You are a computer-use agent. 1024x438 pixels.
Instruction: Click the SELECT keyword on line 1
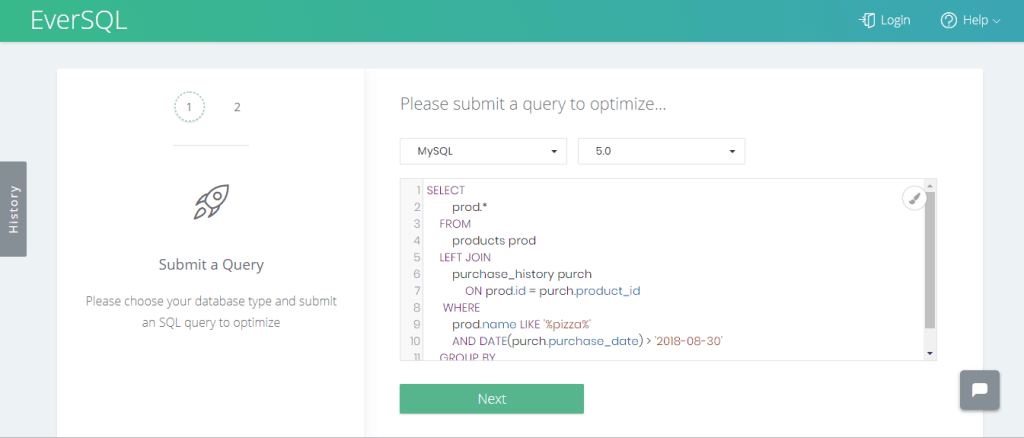coord(445,190)
